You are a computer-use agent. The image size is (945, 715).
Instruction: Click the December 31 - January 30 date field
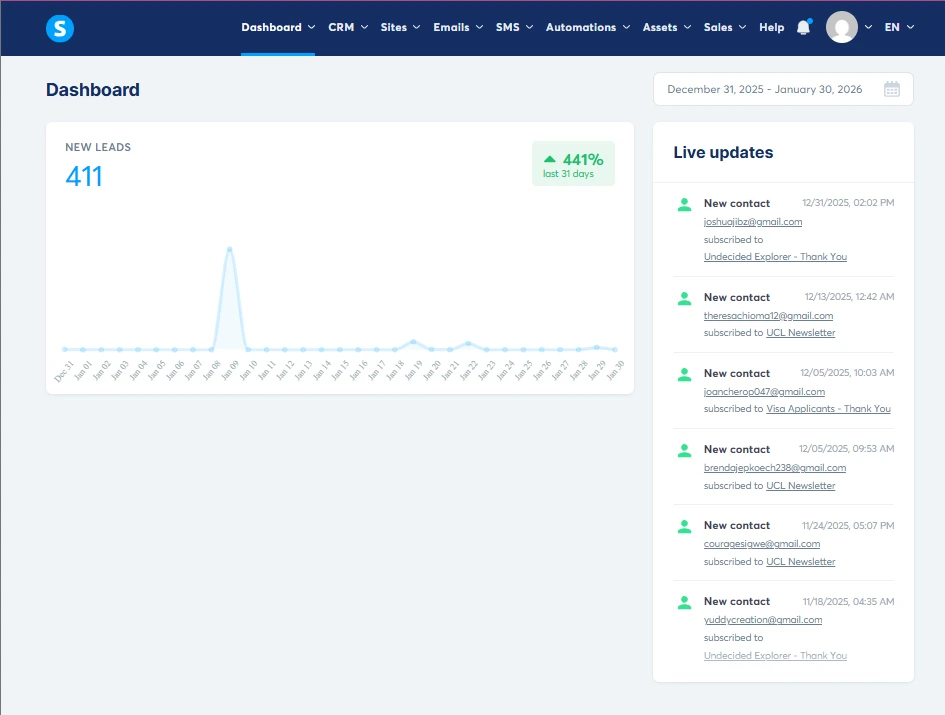coord(765,88)
